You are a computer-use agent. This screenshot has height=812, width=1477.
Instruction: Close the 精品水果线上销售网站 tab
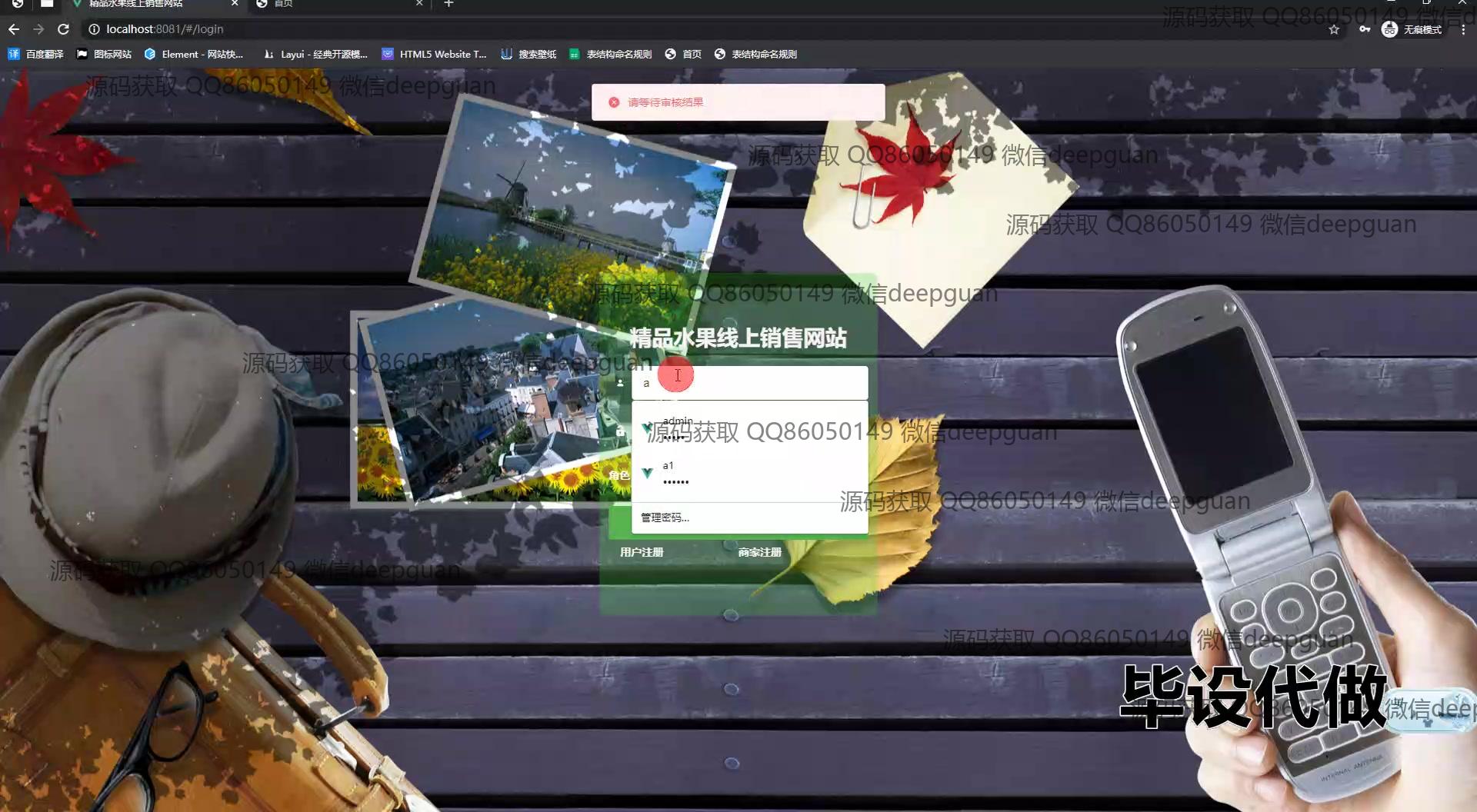tap(235, 4)
